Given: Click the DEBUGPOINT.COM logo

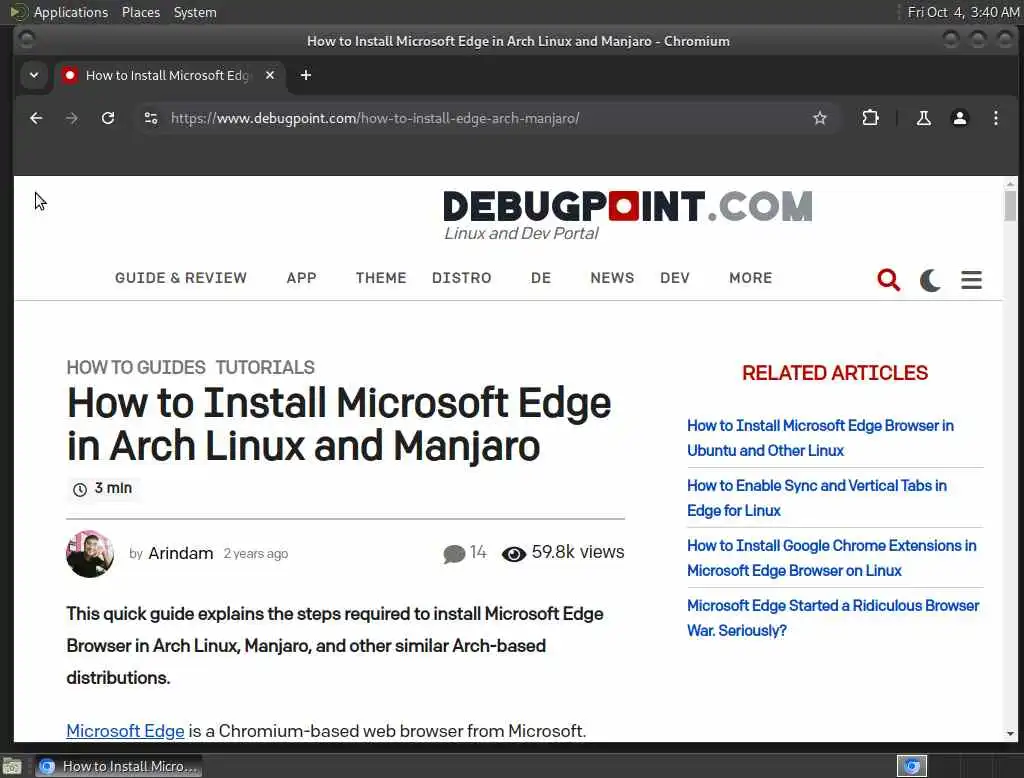Looking at the screenshot, I should coord(628,206).
